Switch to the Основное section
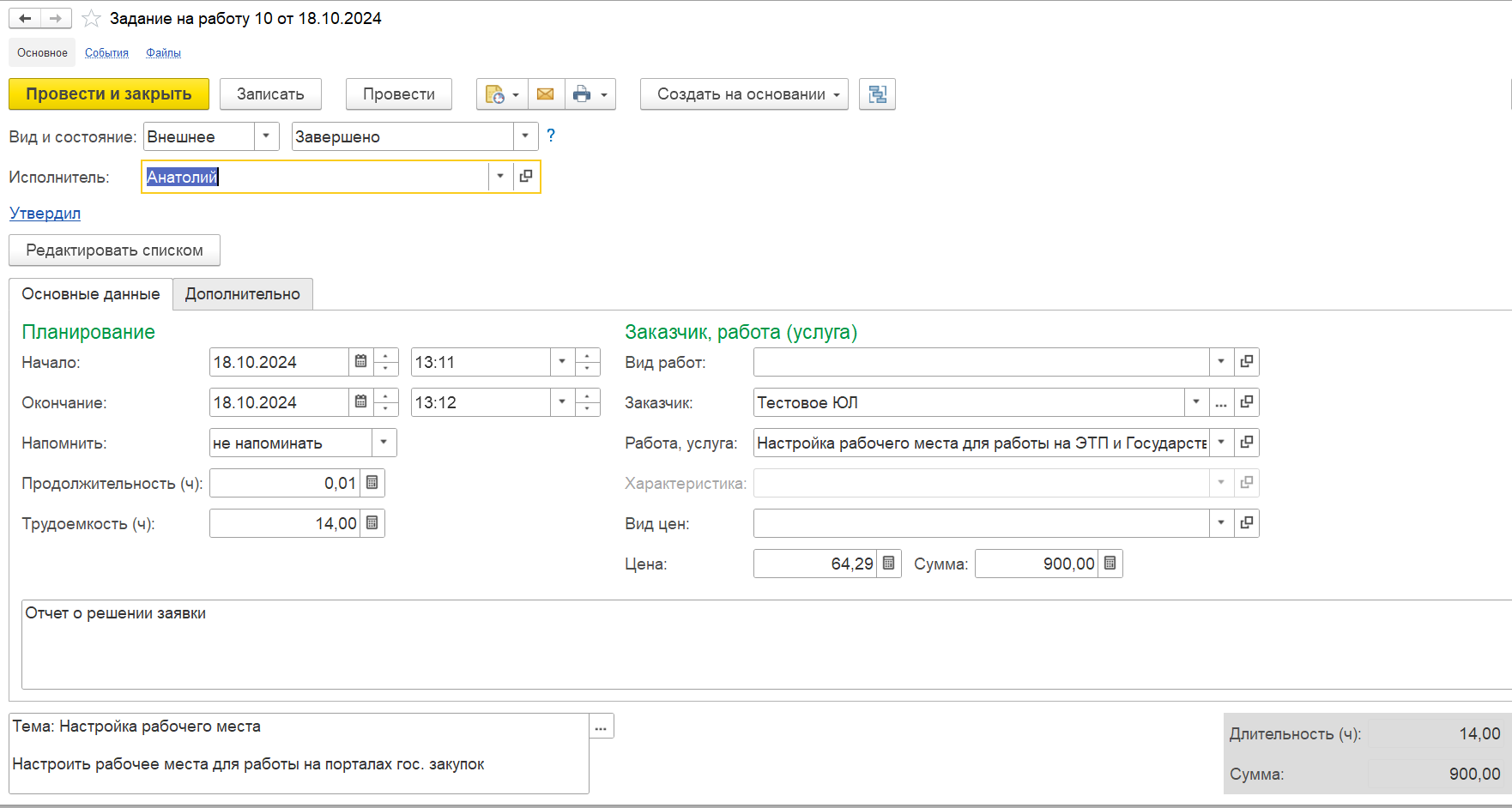1512x808 pixels. click(x=42, y=52)
